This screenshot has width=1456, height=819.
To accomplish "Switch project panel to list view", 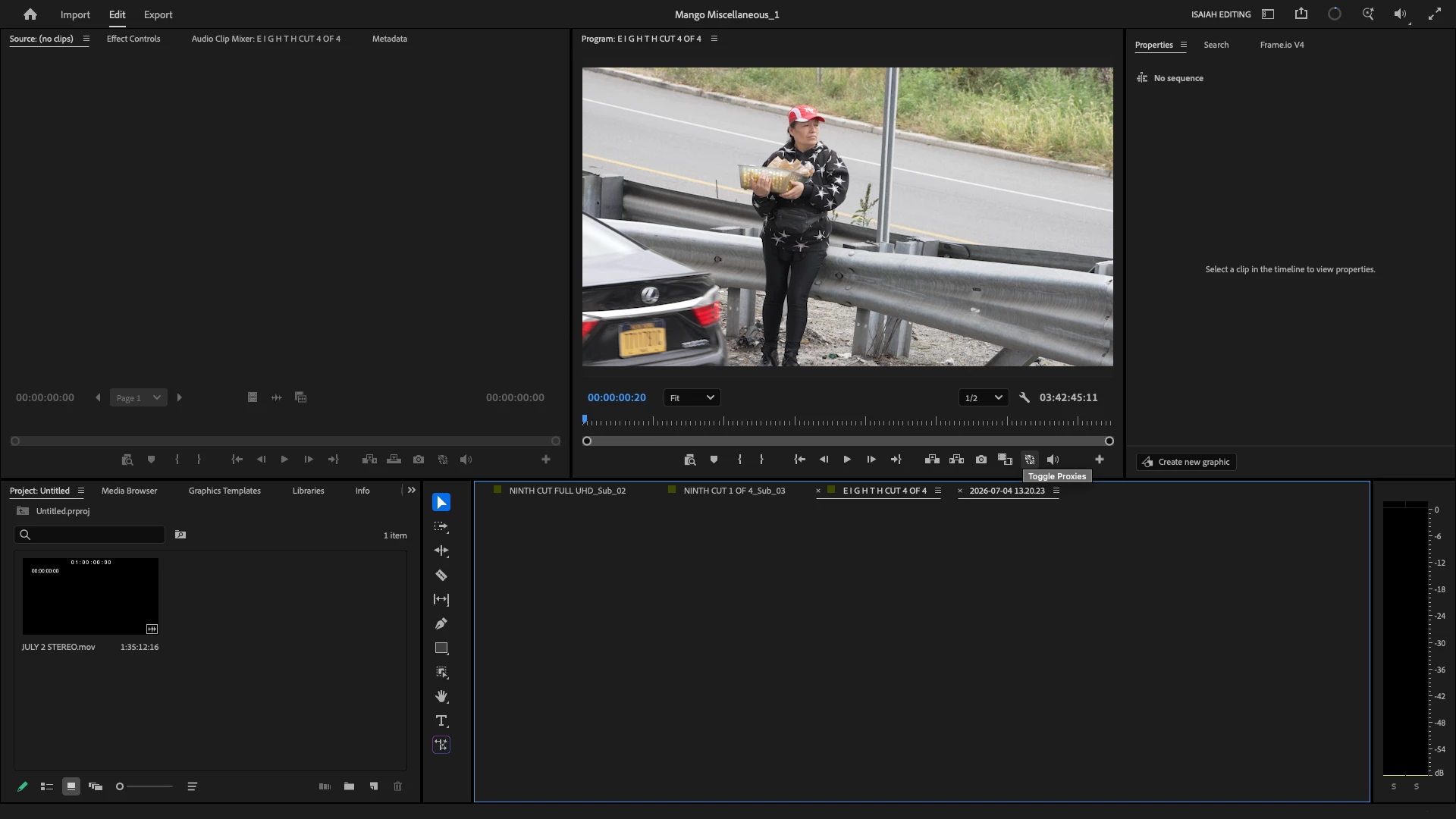I will 47,786.
